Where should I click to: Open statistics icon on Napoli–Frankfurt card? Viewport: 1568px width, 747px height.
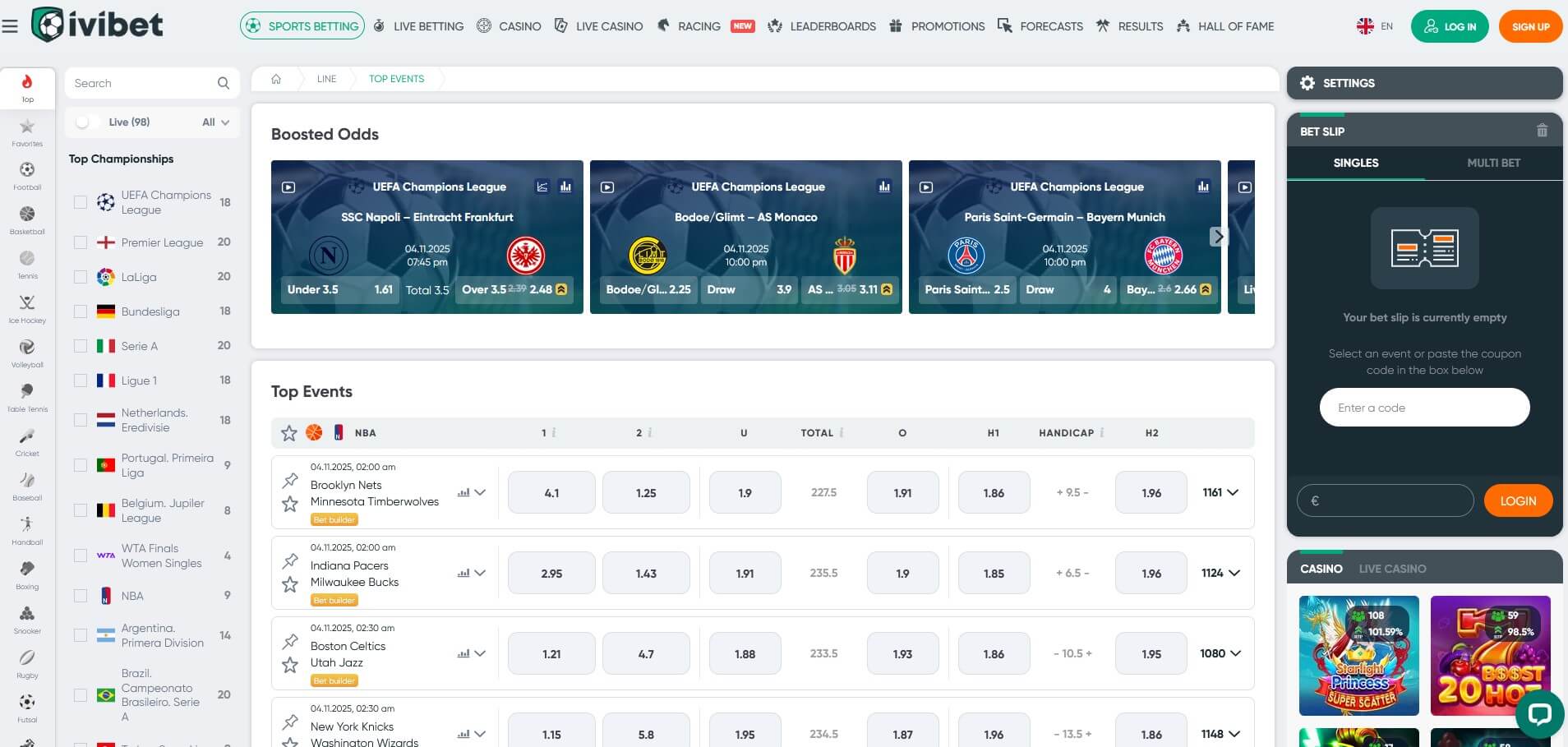565,187
